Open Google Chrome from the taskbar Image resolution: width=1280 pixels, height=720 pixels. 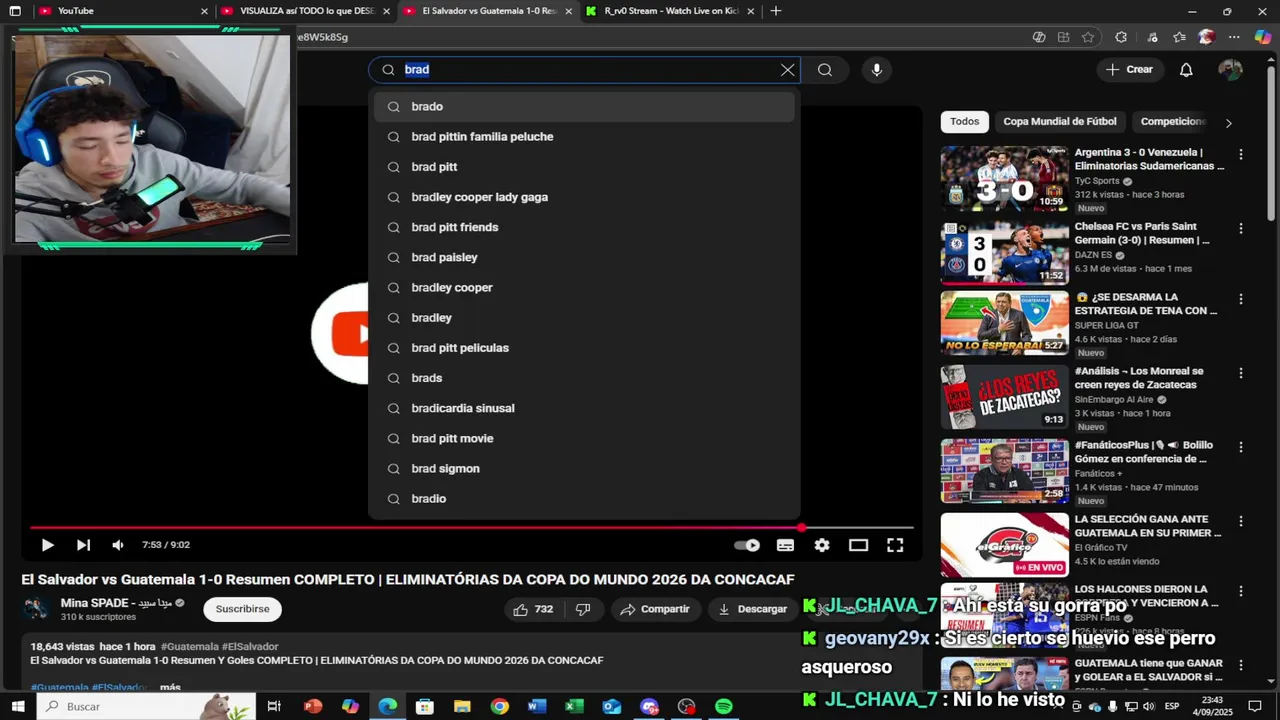[499, 706]
